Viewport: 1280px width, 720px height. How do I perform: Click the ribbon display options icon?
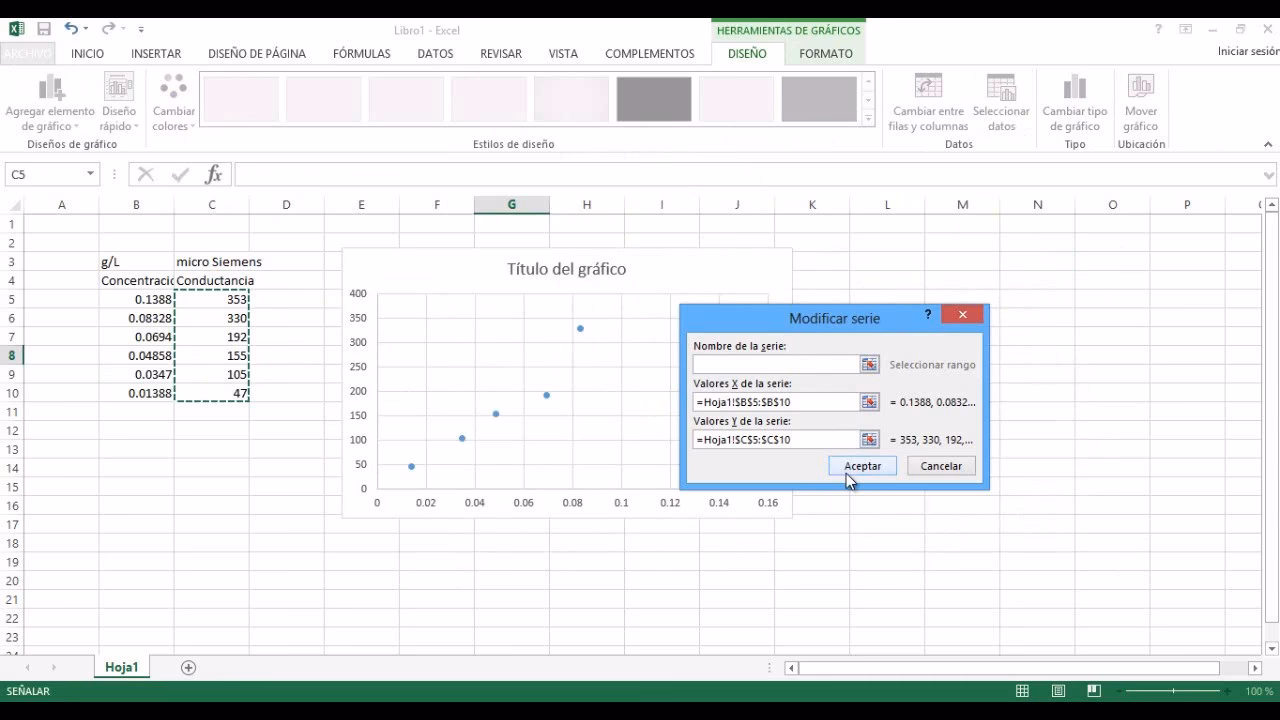click(1186, 30)
